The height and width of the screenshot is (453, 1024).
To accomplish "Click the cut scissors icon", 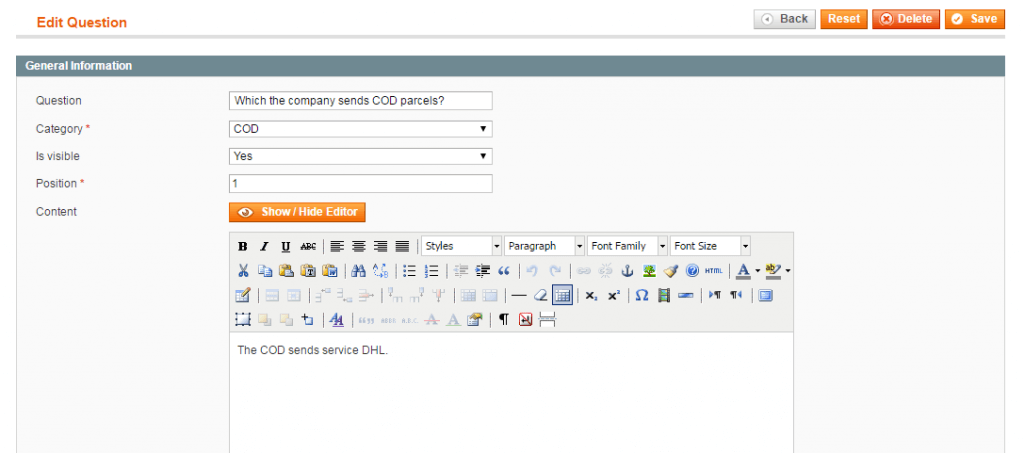I will (243, 271).
